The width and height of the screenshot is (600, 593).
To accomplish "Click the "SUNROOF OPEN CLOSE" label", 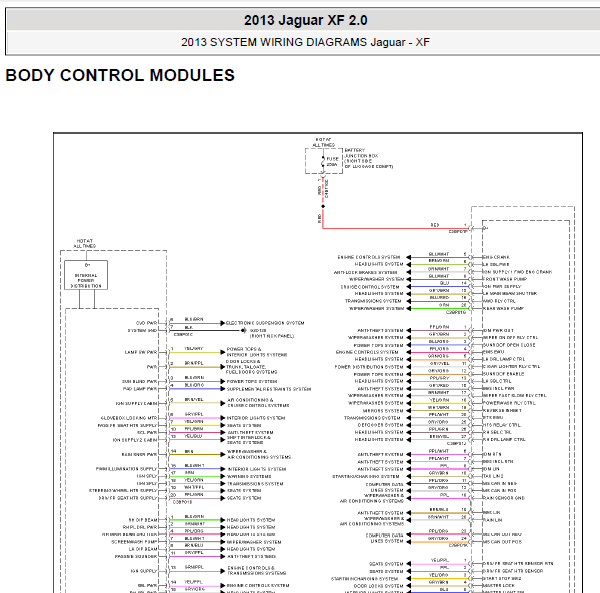I will [509, 345].
